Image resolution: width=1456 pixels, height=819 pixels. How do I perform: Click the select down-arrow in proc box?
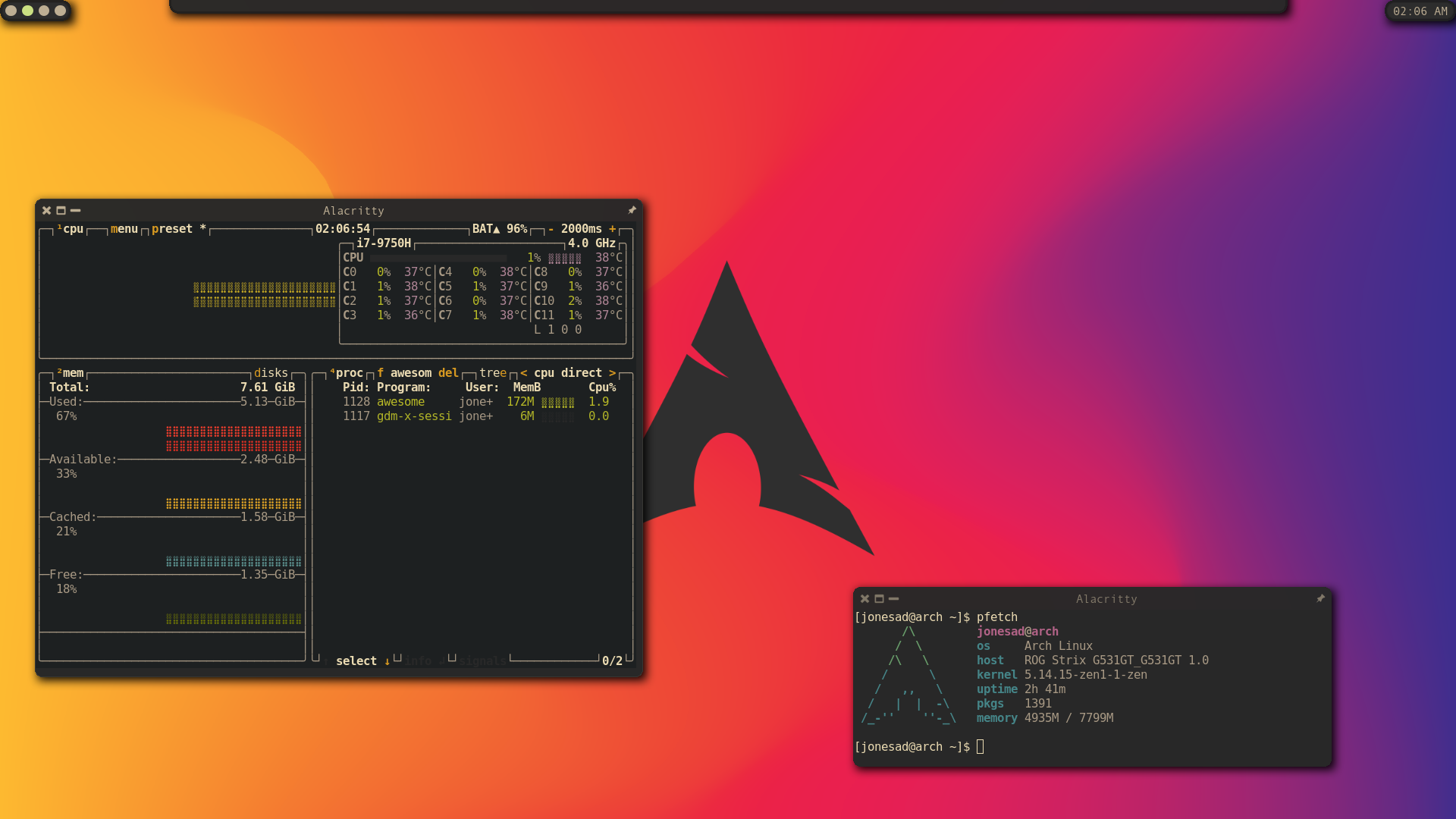tap(387, 661)
